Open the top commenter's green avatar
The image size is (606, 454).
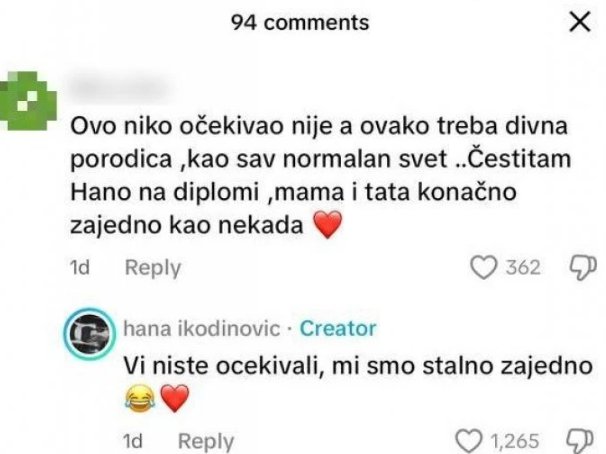point(30,97)
